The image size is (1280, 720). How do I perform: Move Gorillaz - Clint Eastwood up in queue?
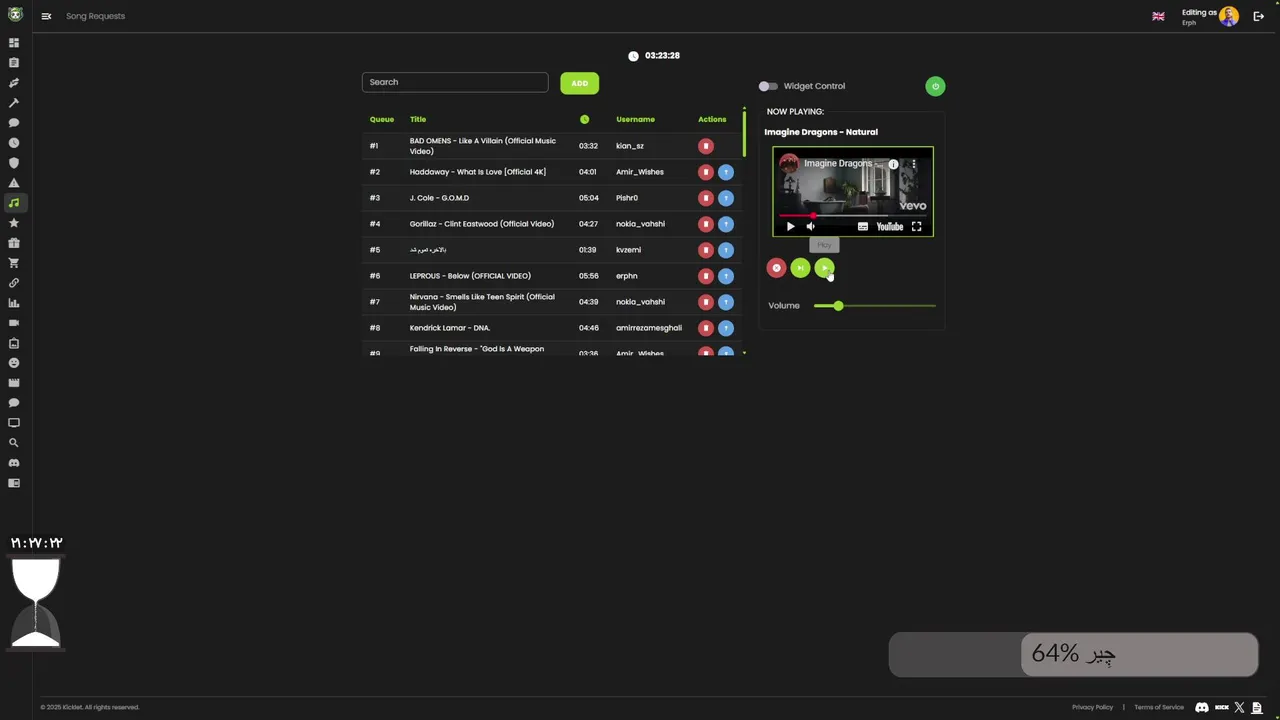coord(726,224)
